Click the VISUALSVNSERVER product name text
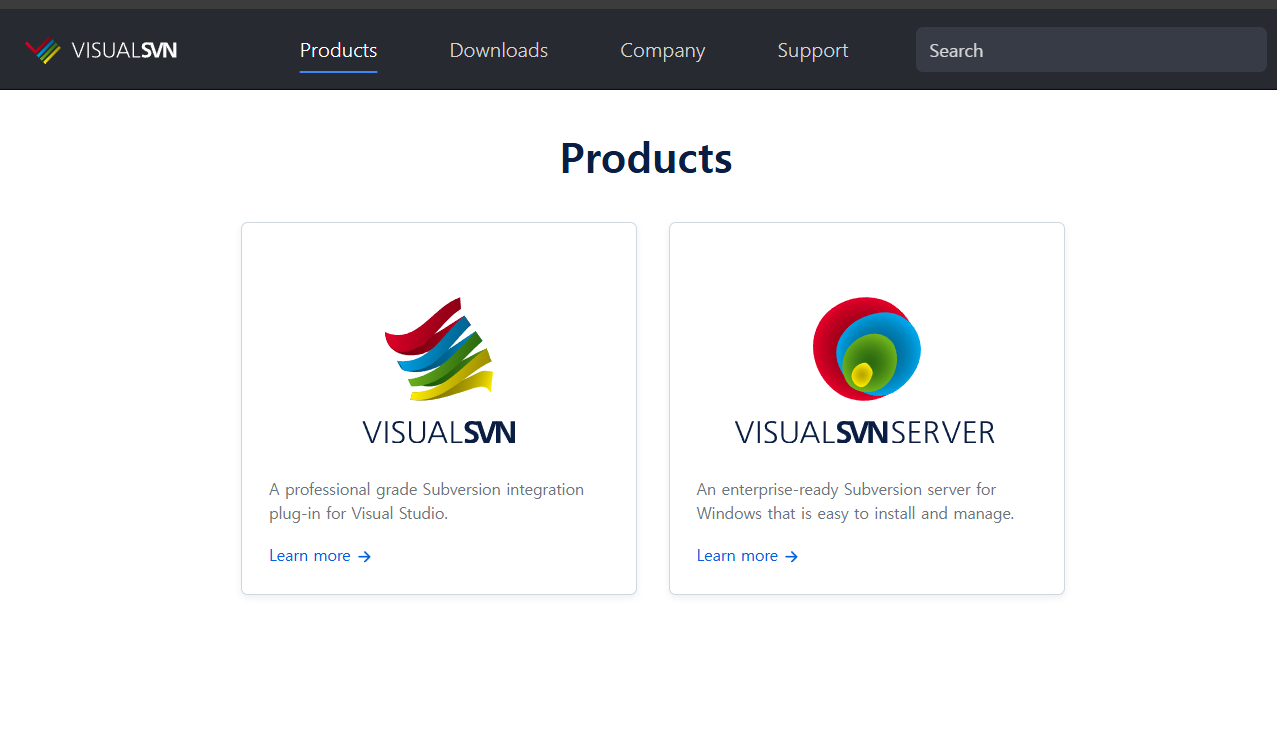1277x755 pixels. tap(865, 433)
